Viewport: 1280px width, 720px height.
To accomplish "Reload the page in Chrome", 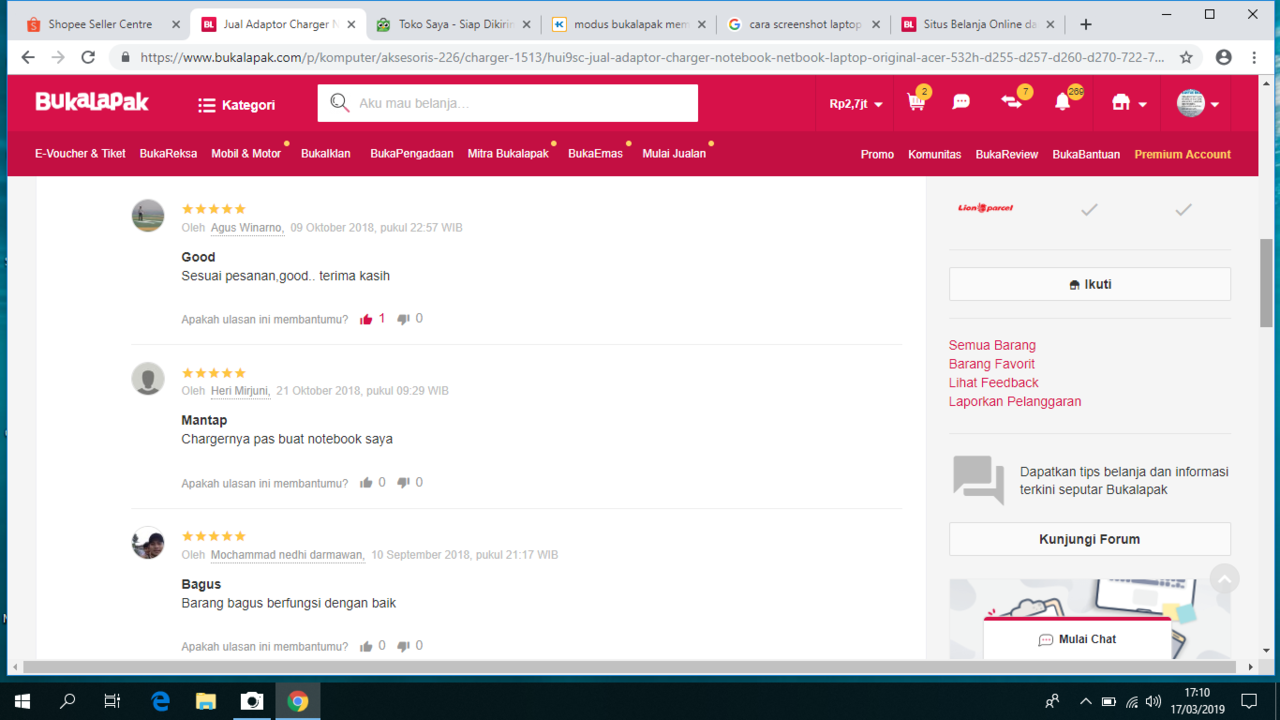I will click(88, 57).
